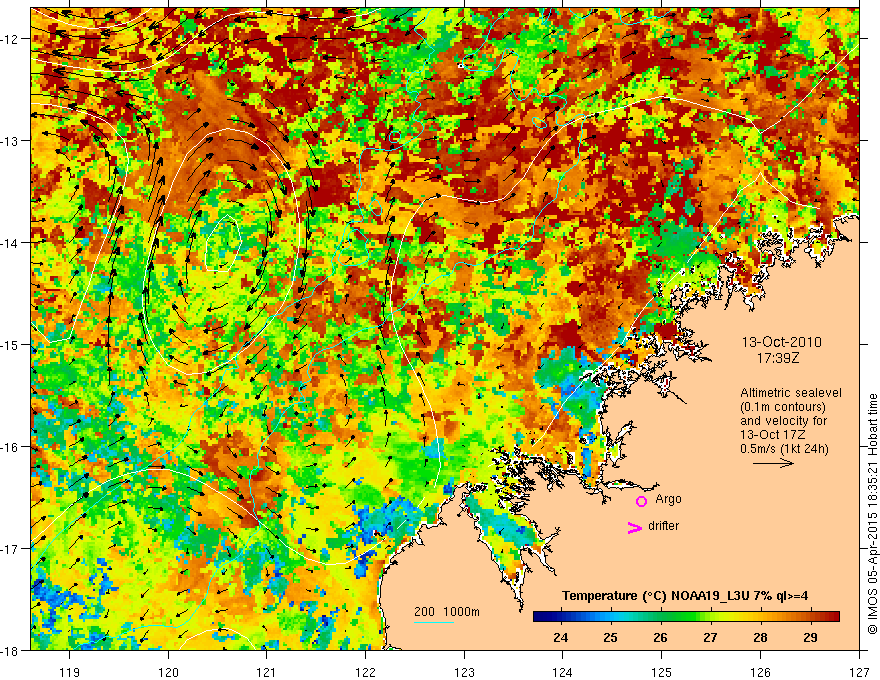The image size is (880, 680).
Task: Click the '13-Oct-2010' date text
Action: point(782,342)
